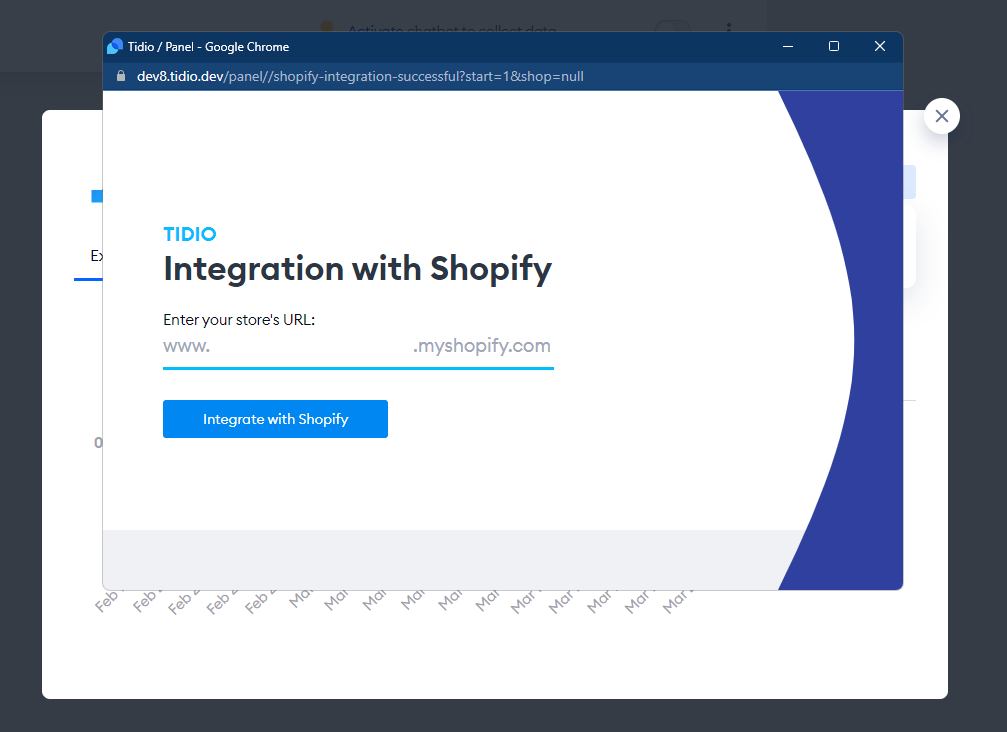Click the Tidio favicon in the Chrome title bar
Screen dimensions: 1007x732
point(115,46)
